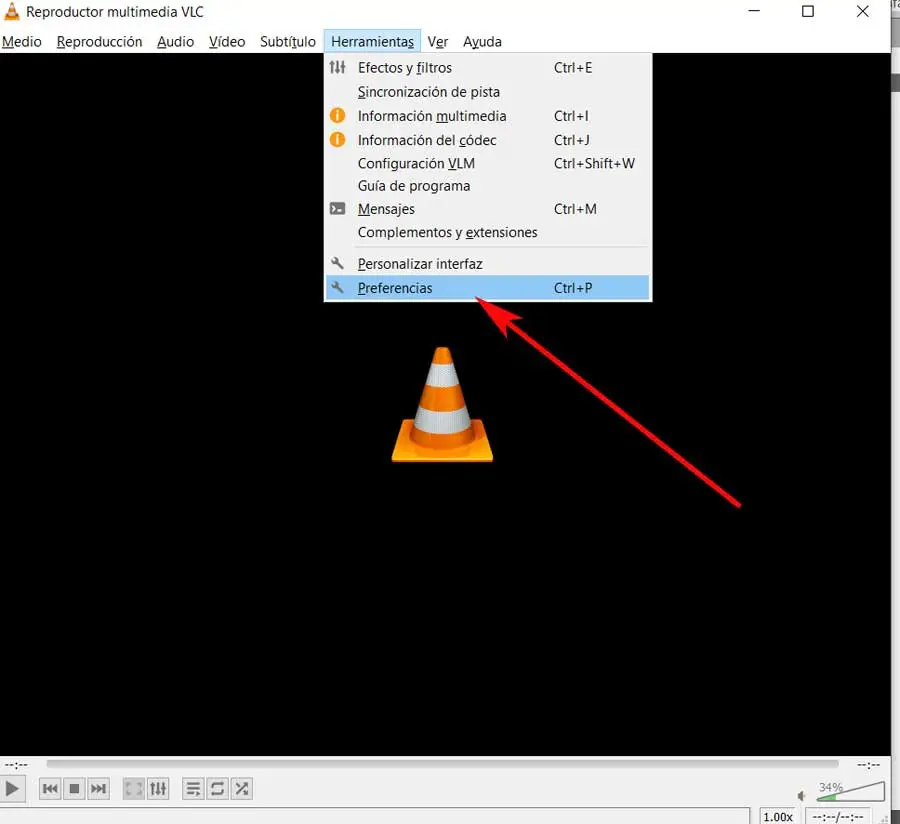Screen dimensions: 900x824
Task: Click the playback seek bar
Action: pos(442,764)
